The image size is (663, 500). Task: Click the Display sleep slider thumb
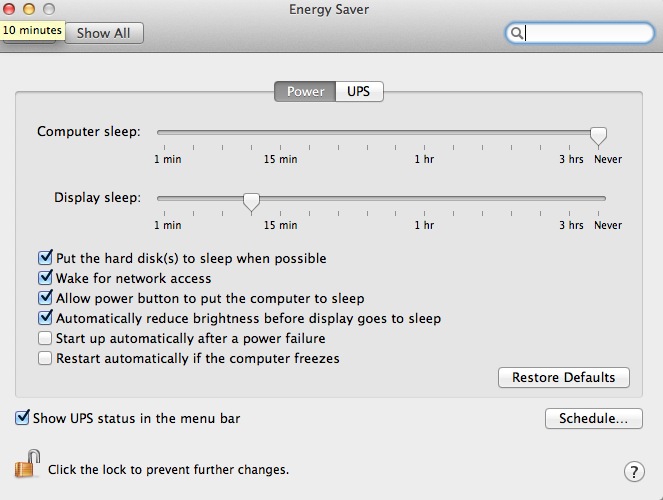click(252, 202)
